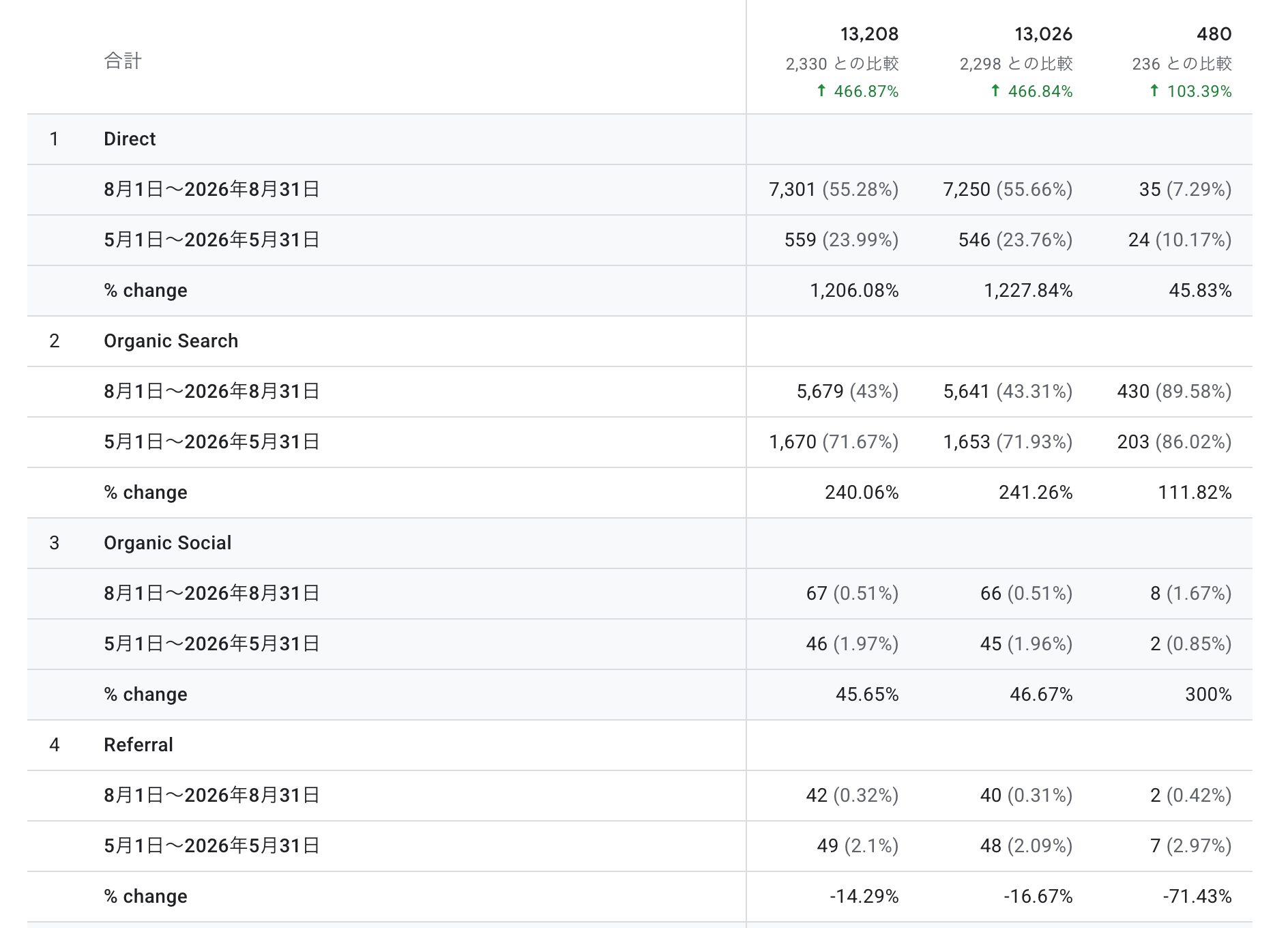This screenshot has width=1288, height=928.
Task: Select the Direct channel row
Action: [640, 139]
